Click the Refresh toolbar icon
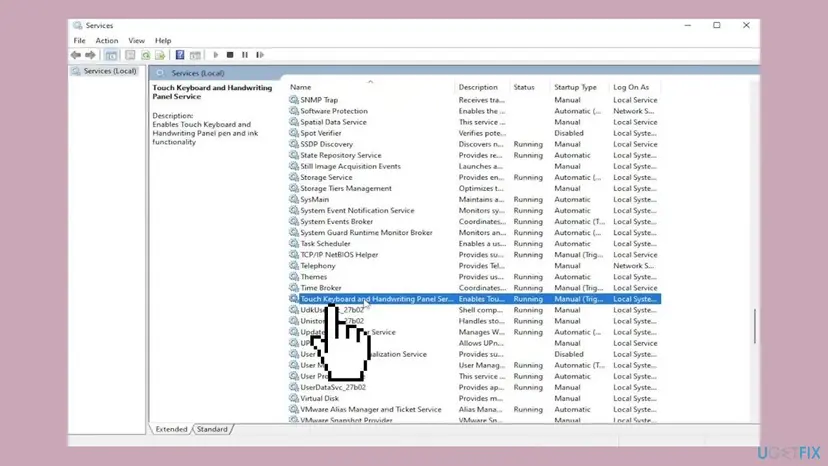 tap(146, 55)
